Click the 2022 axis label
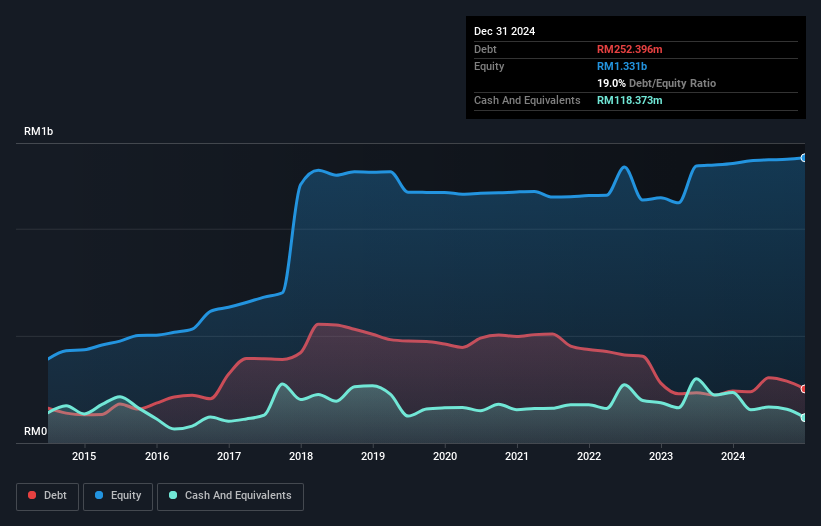The image size is (821, 526). [x=589, y=456]
